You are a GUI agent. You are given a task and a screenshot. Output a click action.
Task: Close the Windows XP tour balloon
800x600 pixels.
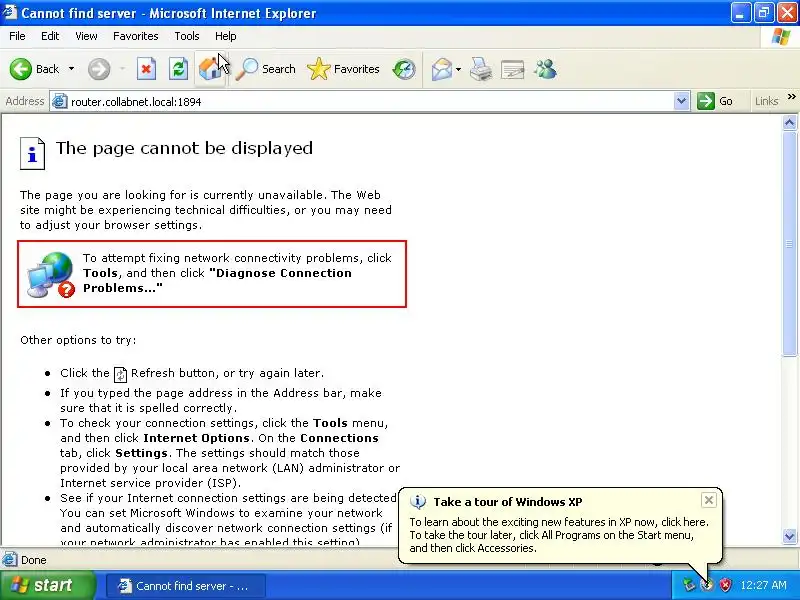point(709,500)
